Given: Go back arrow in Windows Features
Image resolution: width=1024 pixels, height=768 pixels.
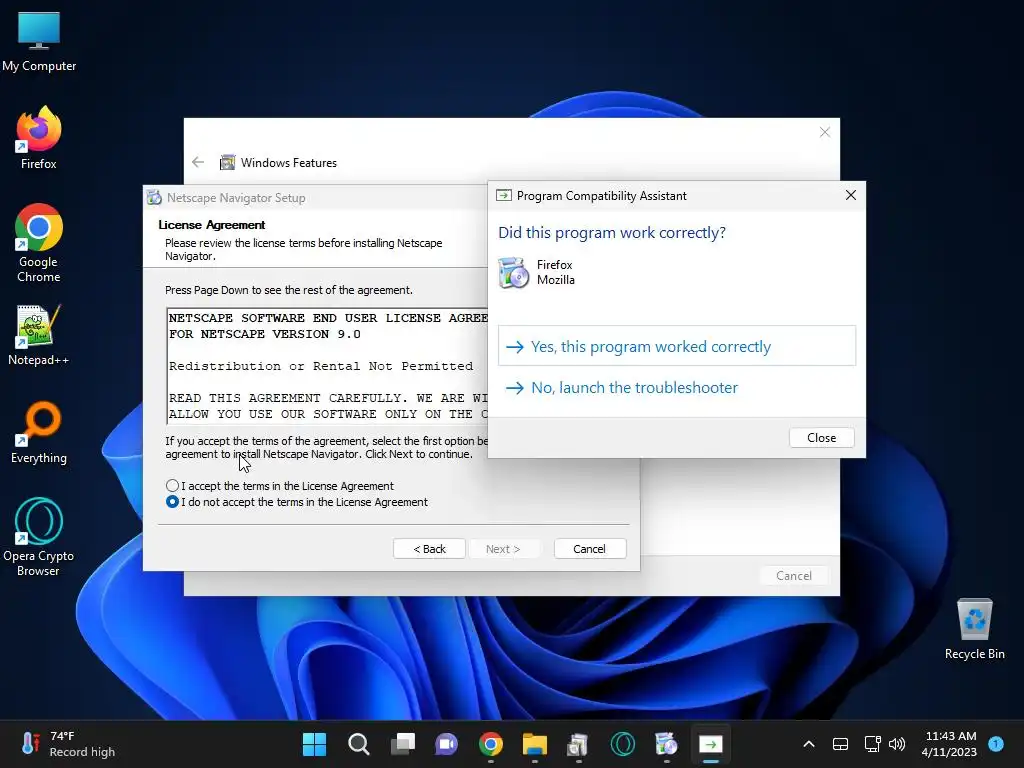Looking at the screenshot, I should [199, 163].
